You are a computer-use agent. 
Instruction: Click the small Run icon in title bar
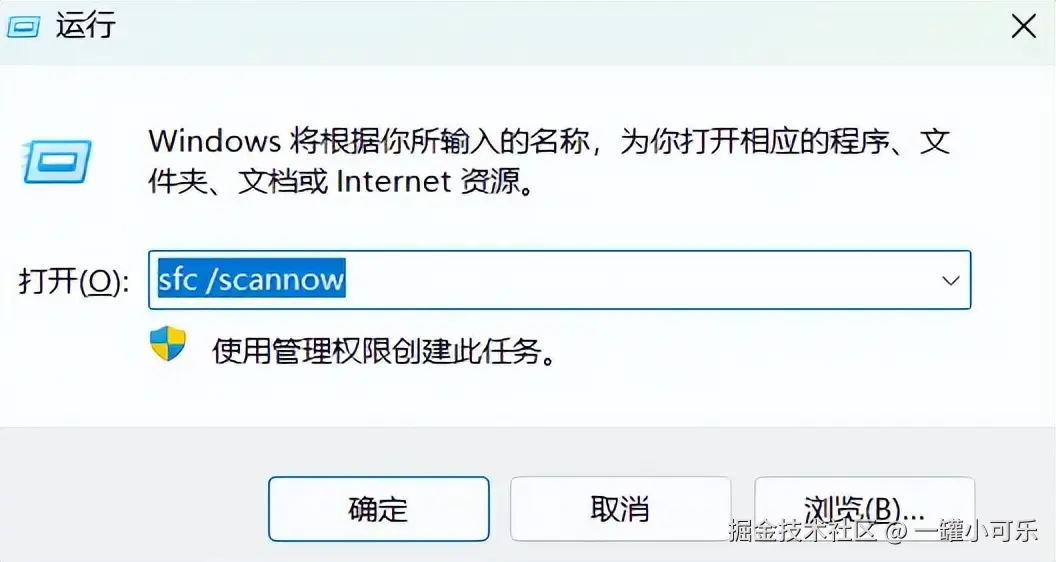(x=22, y=27)
